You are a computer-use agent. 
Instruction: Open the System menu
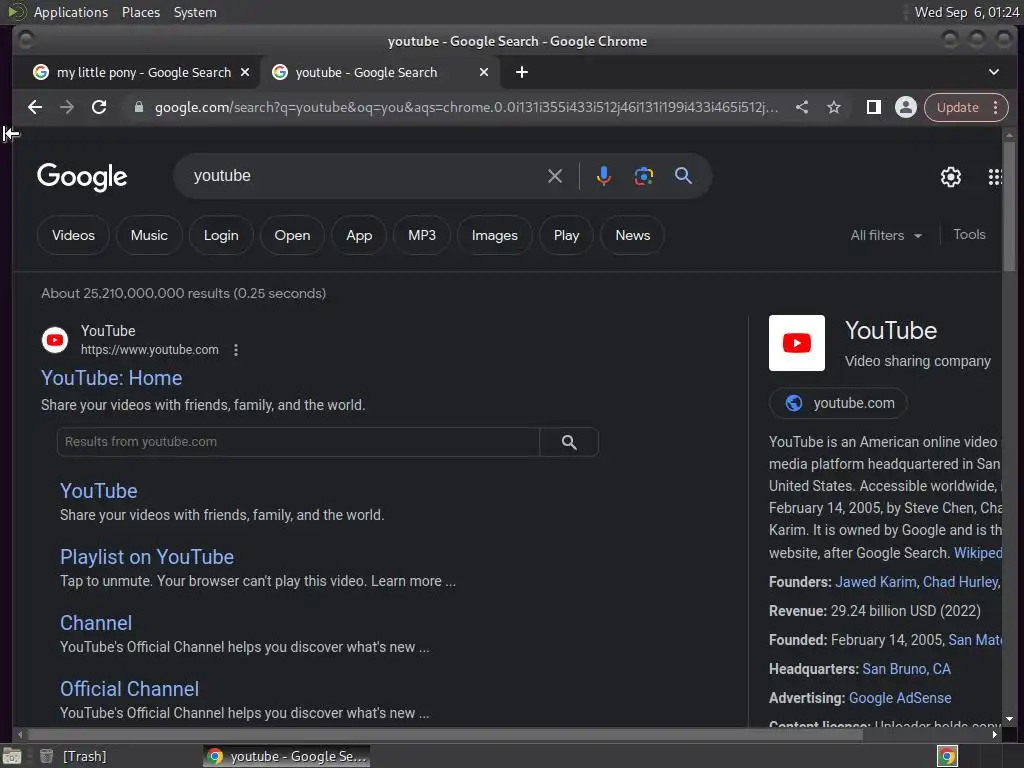click(195, 12)
